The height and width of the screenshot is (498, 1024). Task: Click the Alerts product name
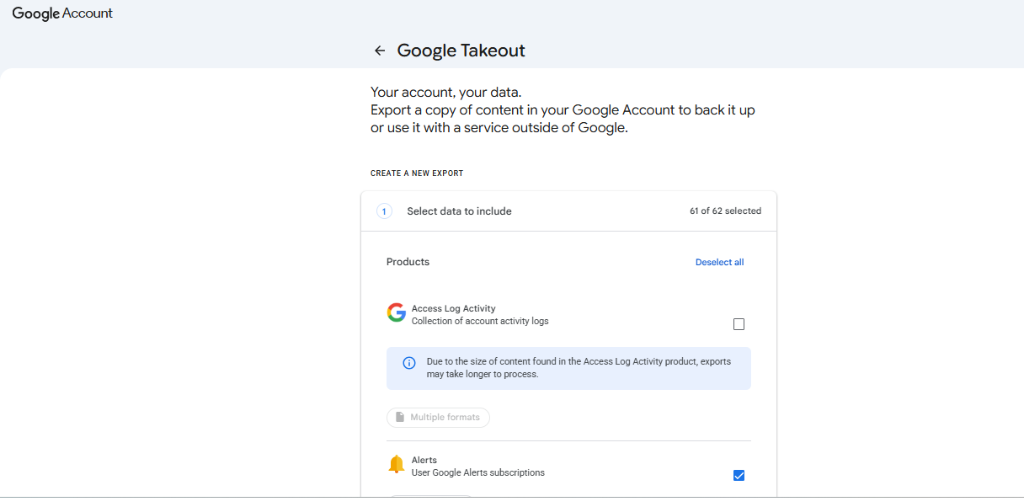click(424, 460)
